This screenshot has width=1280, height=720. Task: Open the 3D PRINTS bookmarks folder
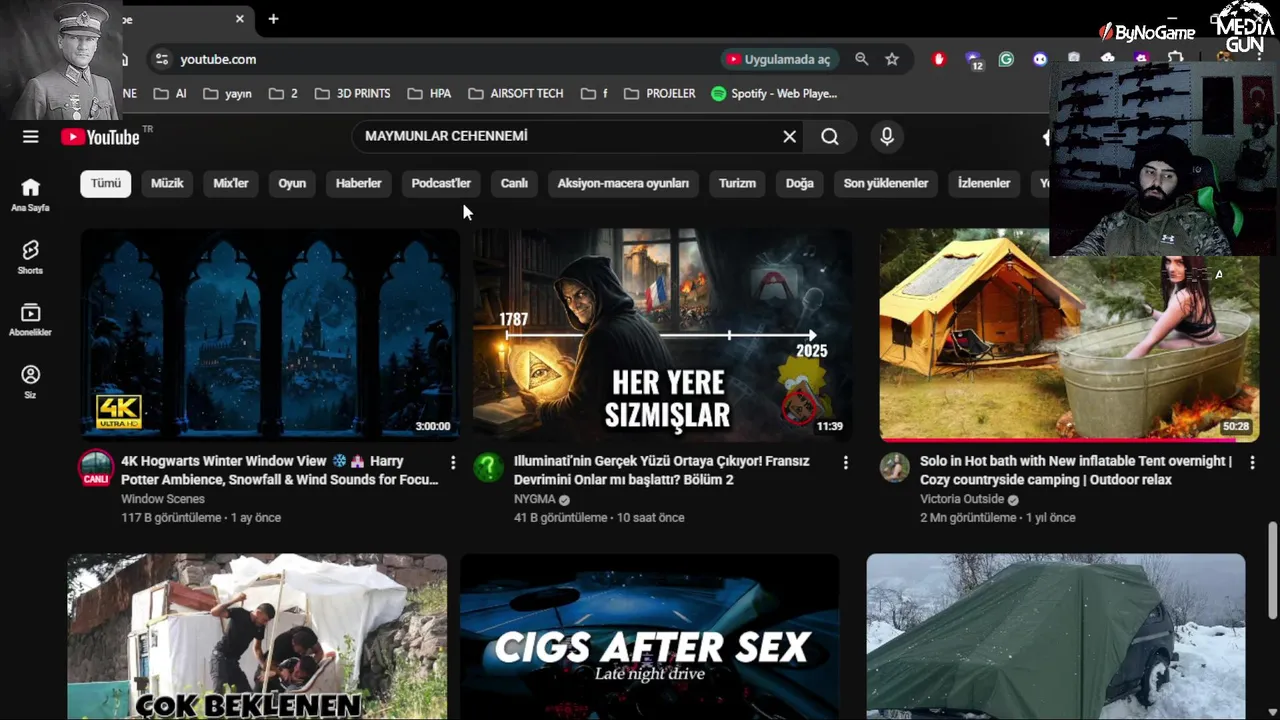click(x=352, y=93)
